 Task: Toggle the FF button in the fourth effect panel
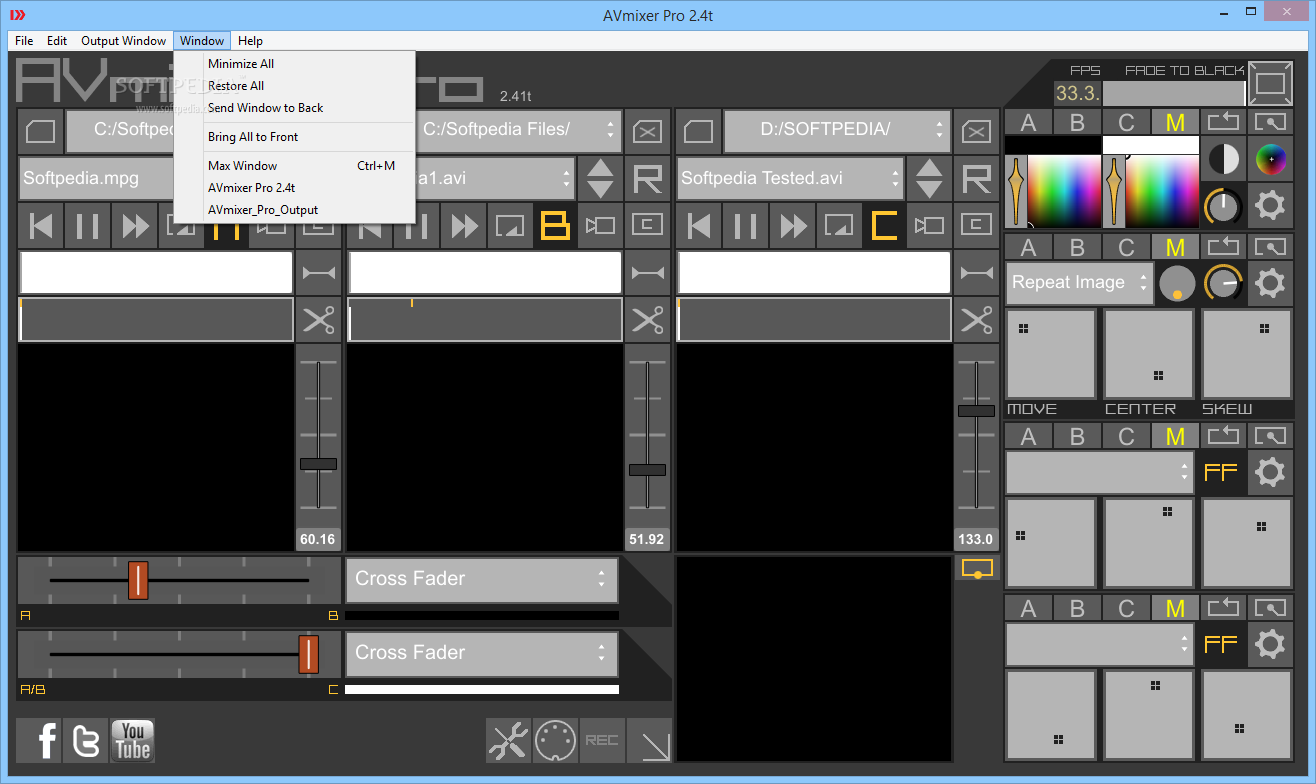(1221, 644)
